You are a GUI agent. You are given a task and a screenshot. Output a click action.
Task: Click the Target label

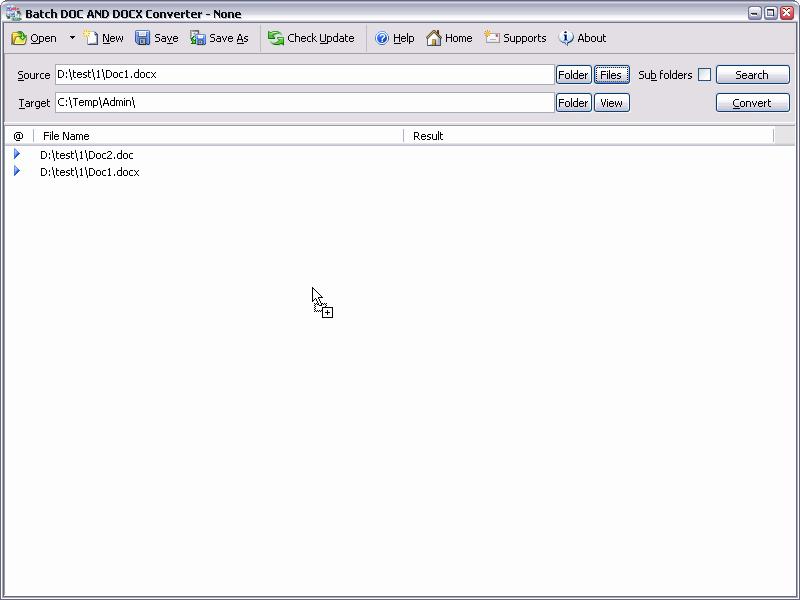click(x=34, y=104)
